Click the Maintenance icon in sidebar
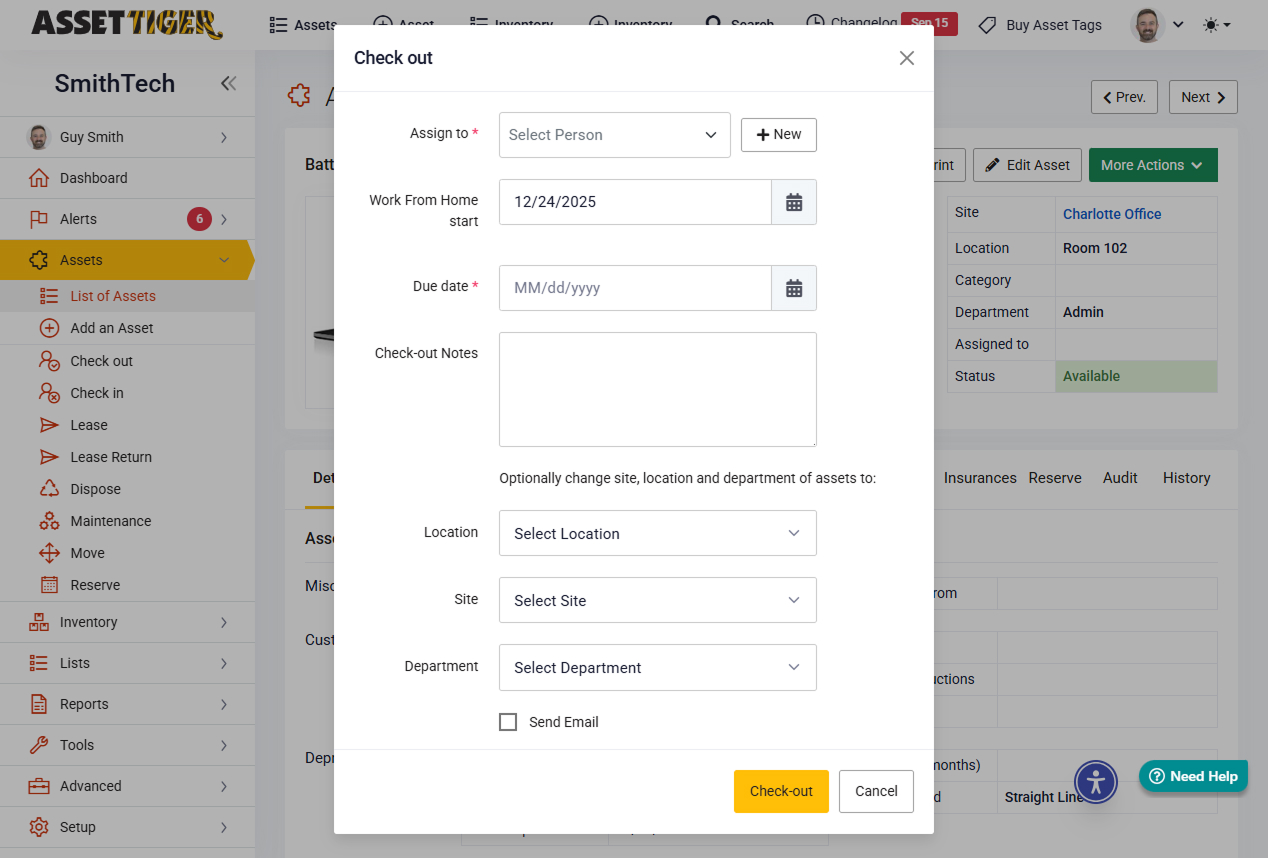1268x858 pixels. 49,521
